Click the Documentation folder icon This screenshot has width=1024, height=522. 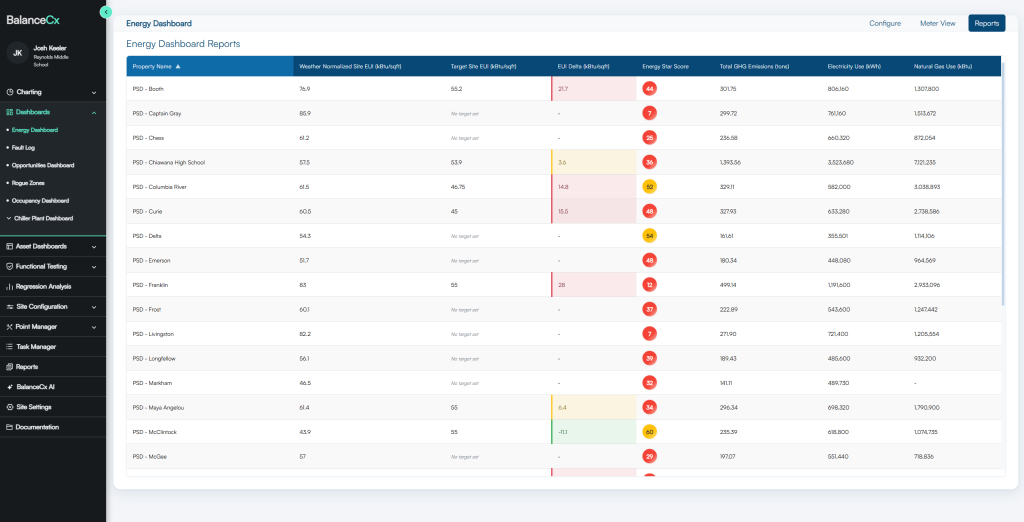pyautogui.click(x=10, y=427)
